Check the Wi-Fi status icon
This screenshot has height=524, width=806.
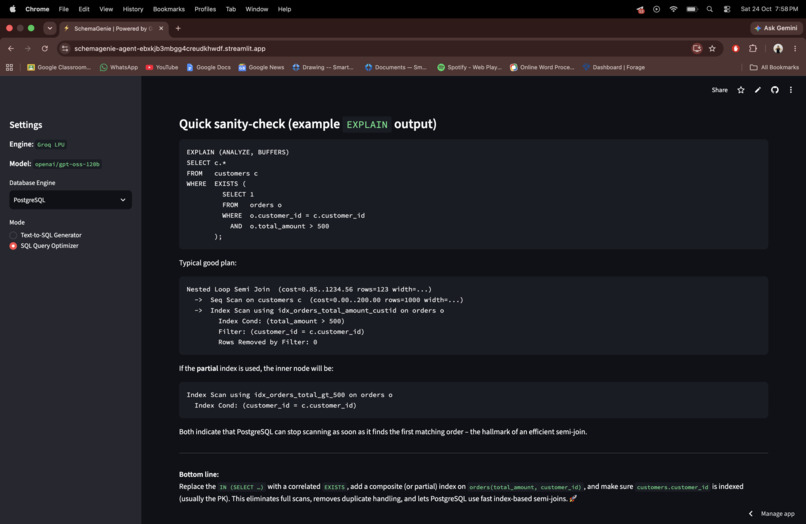click(673, 9)
